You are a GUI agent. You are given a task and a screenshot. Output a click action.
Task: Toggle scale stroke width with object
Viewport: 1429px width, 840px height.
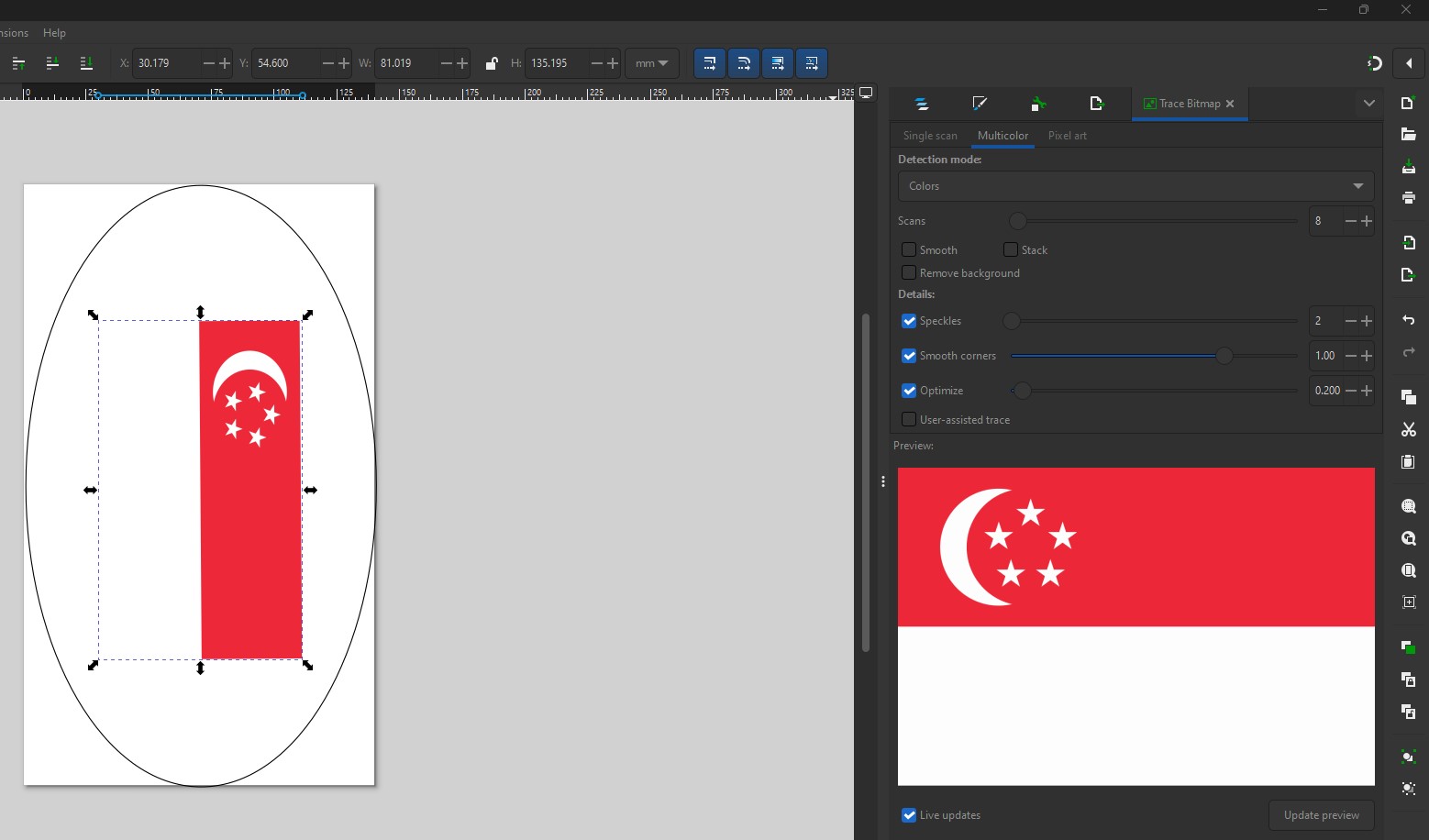[x=709, y=63]
